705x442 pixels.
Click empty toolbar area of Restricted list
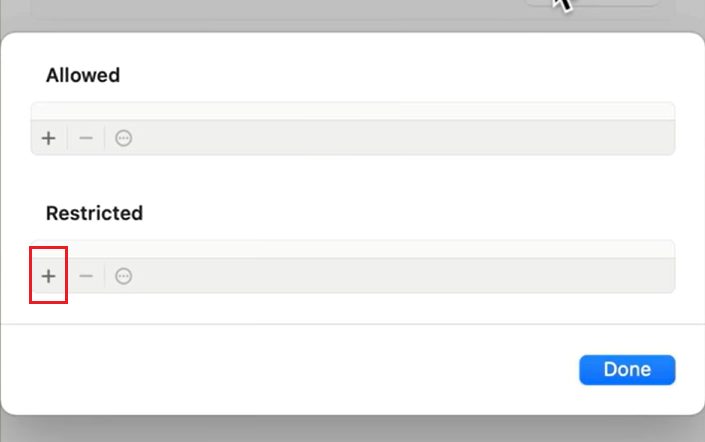click(x=400, y=276)
